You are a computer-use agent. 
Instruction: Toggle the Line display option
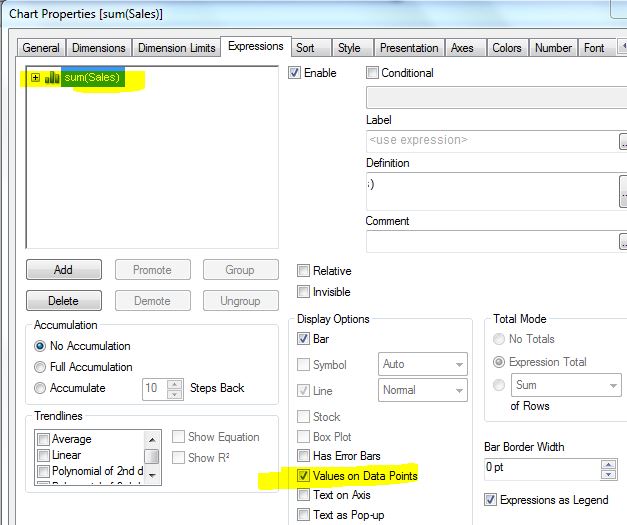303,391
